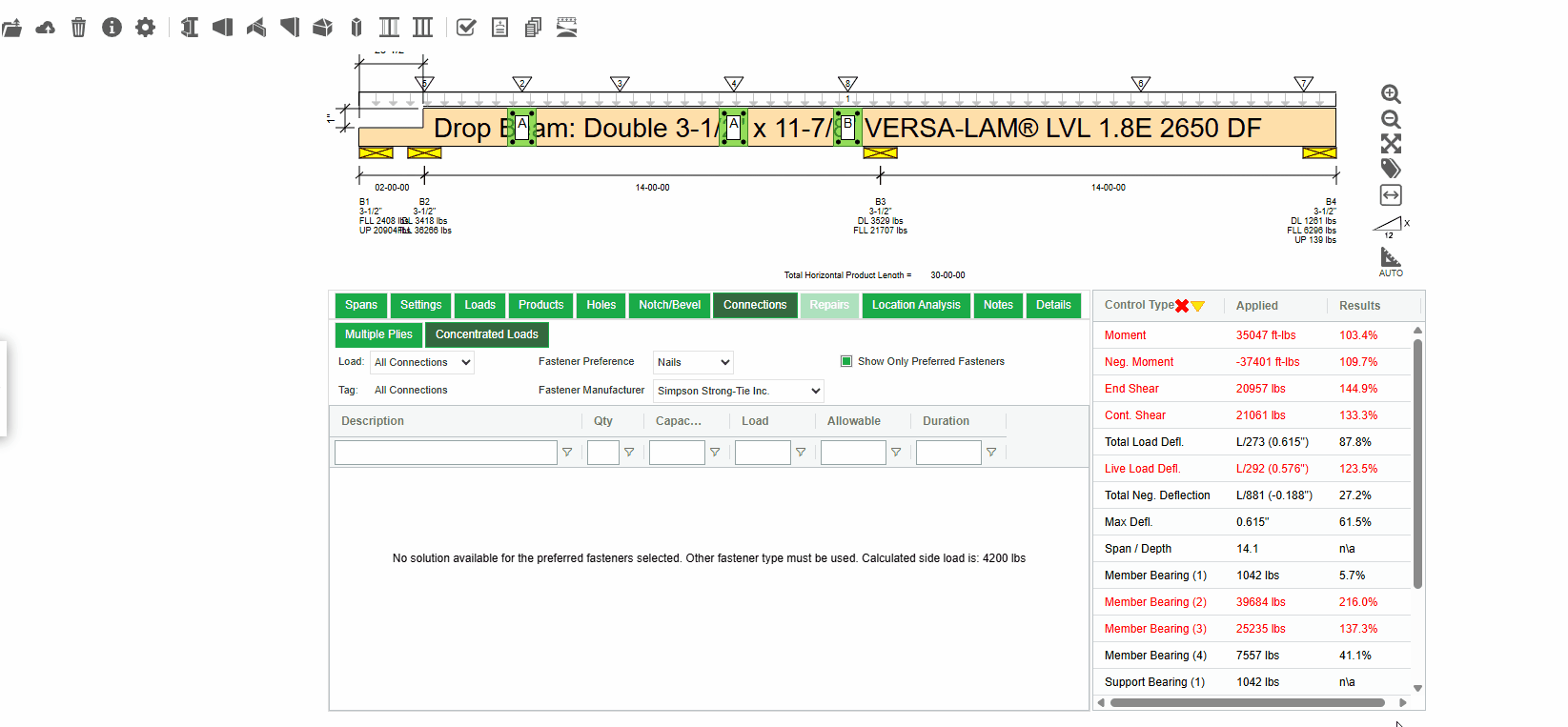Click the Qty filter input field
Viewport: 1568px width, 727px height.
(603, 453)
